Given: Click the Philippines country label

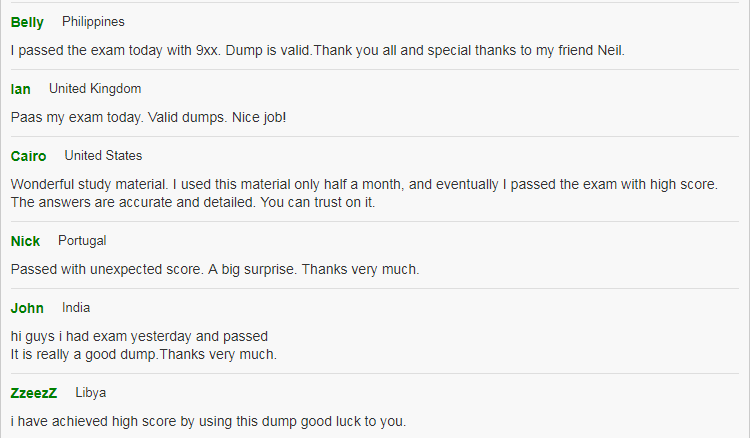Looking at the screenshot, I should pos(93,22).
